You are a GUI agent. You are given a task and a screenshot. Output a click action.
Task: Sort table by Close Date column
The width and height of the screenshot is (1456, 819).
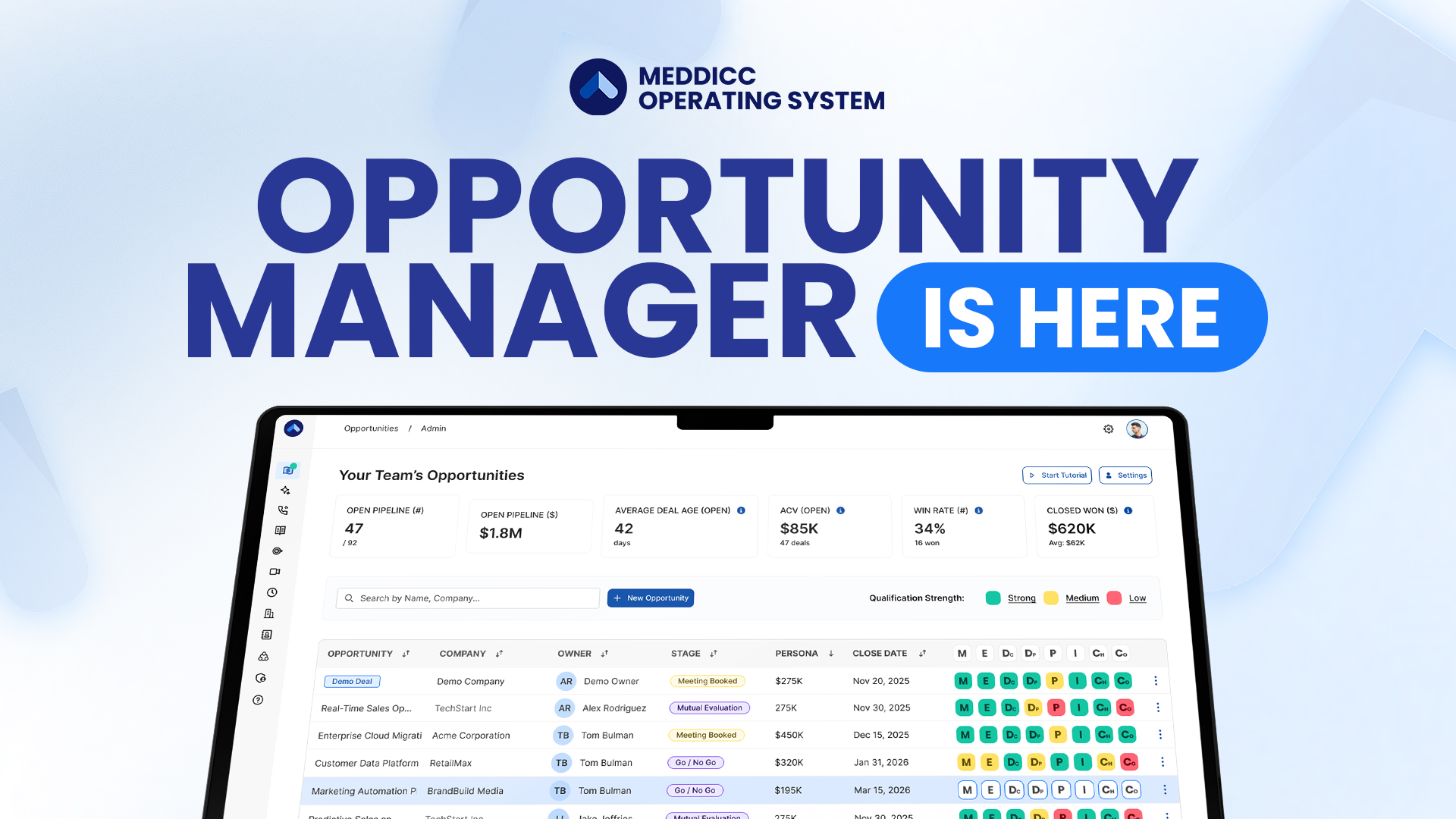922,654
